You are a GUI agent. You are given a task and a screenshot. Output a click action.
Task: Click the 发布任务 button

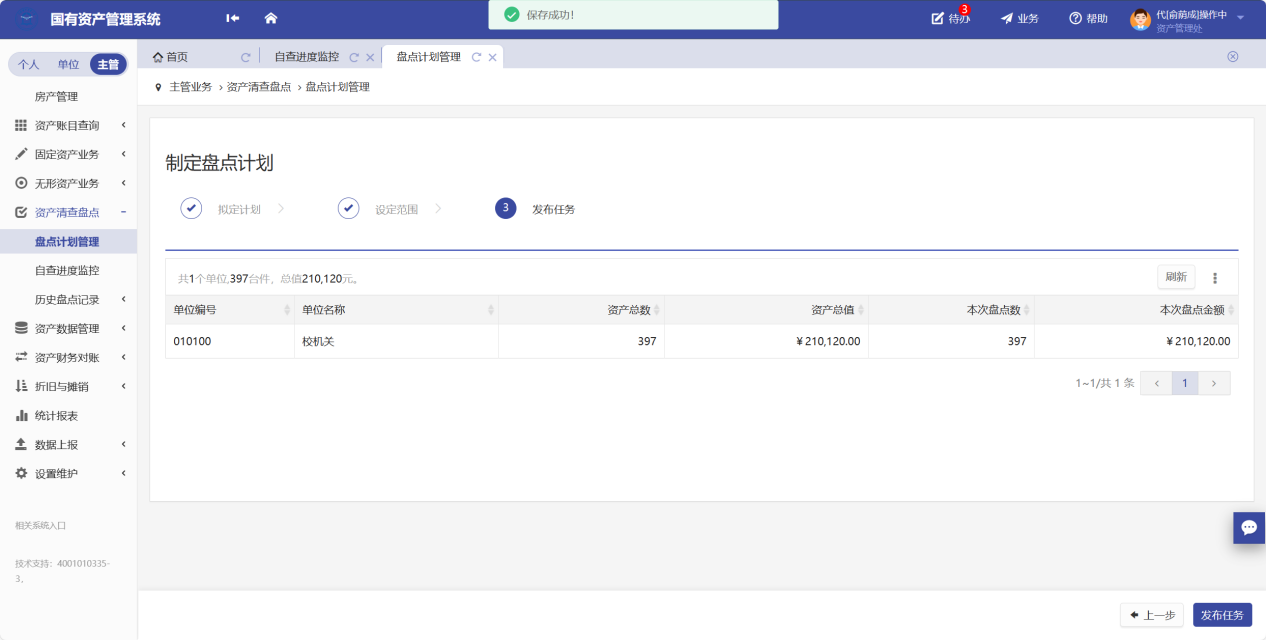1222,615
